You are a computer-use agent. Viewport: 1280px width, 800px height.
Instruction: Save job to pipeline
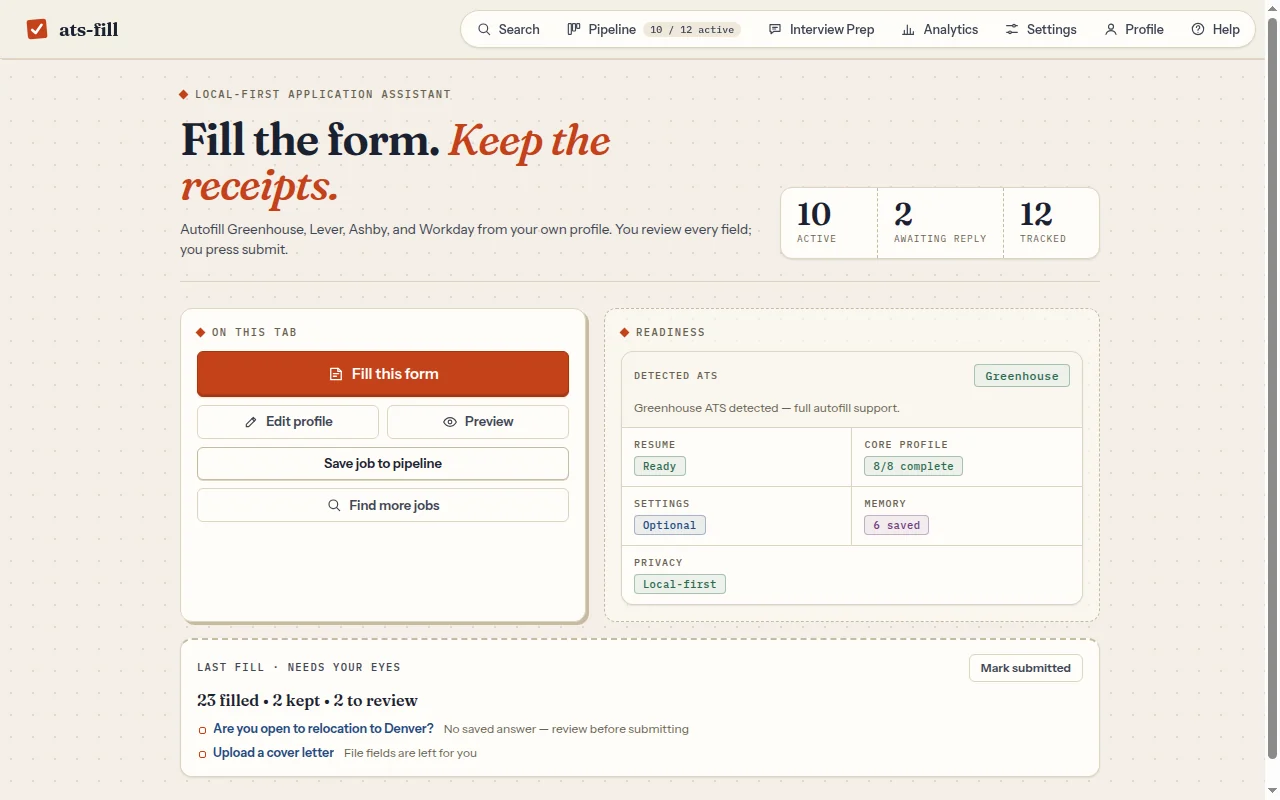point(383,464)
